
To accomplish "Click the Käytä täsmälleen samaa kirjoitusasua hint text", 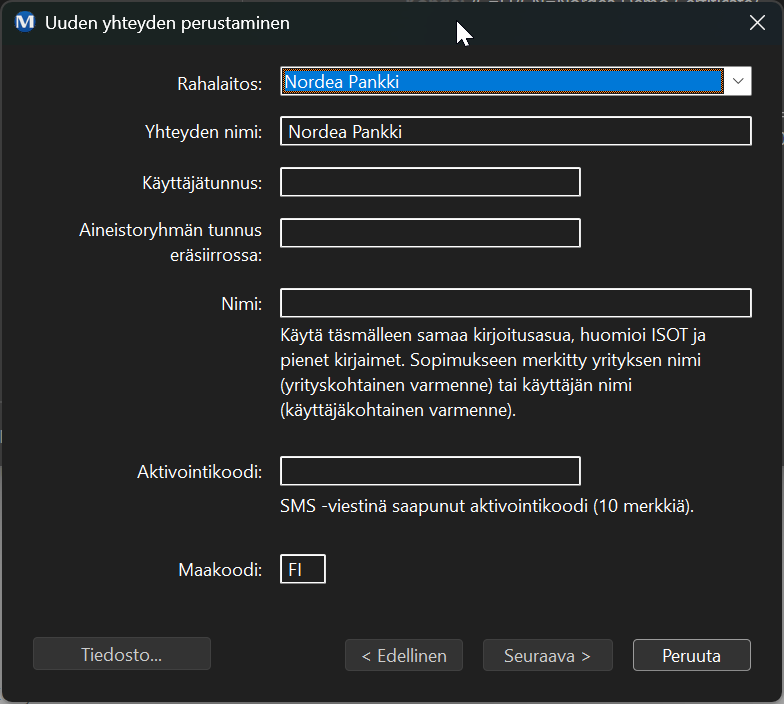I will click(x=493, y=372).
